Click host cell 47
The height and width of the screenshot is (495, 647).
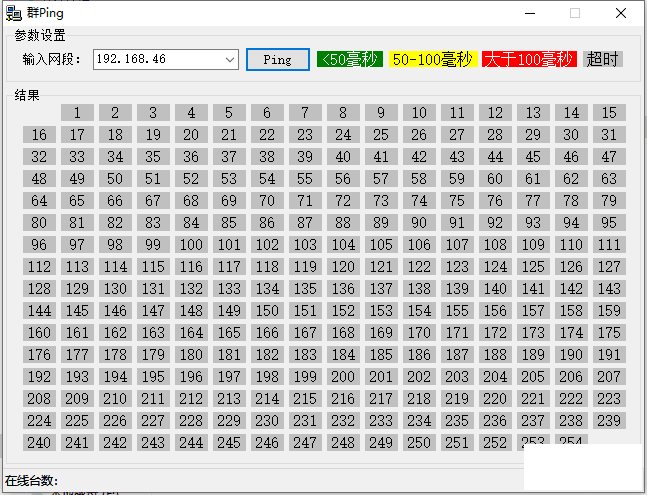click(x=609, y=157)
